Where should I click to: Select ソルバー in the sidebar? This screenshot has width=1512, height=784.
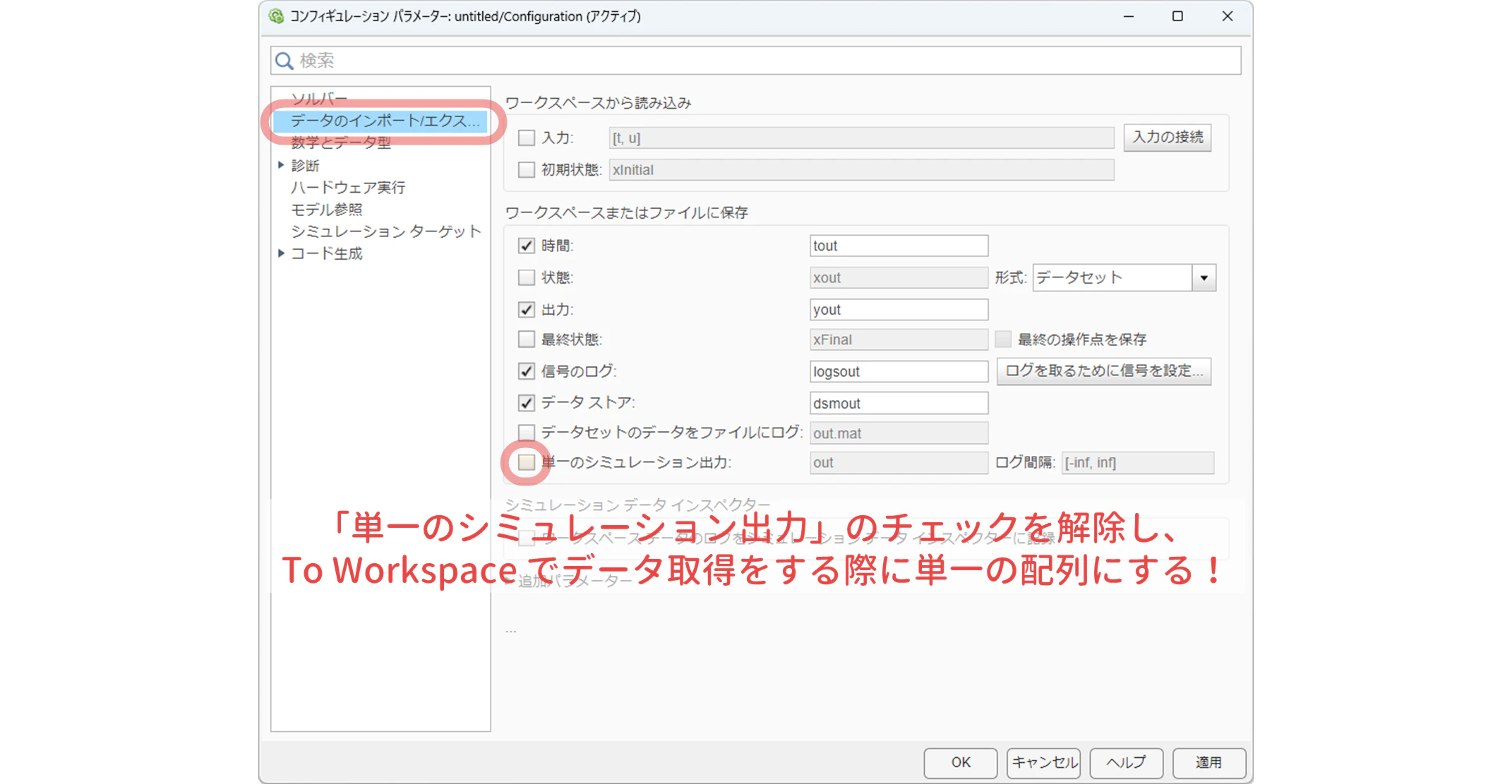pos(319,99)
